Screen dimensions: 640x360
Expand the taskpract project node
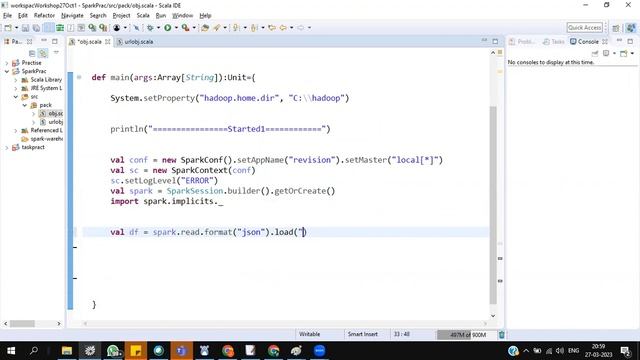click(7, 147)
